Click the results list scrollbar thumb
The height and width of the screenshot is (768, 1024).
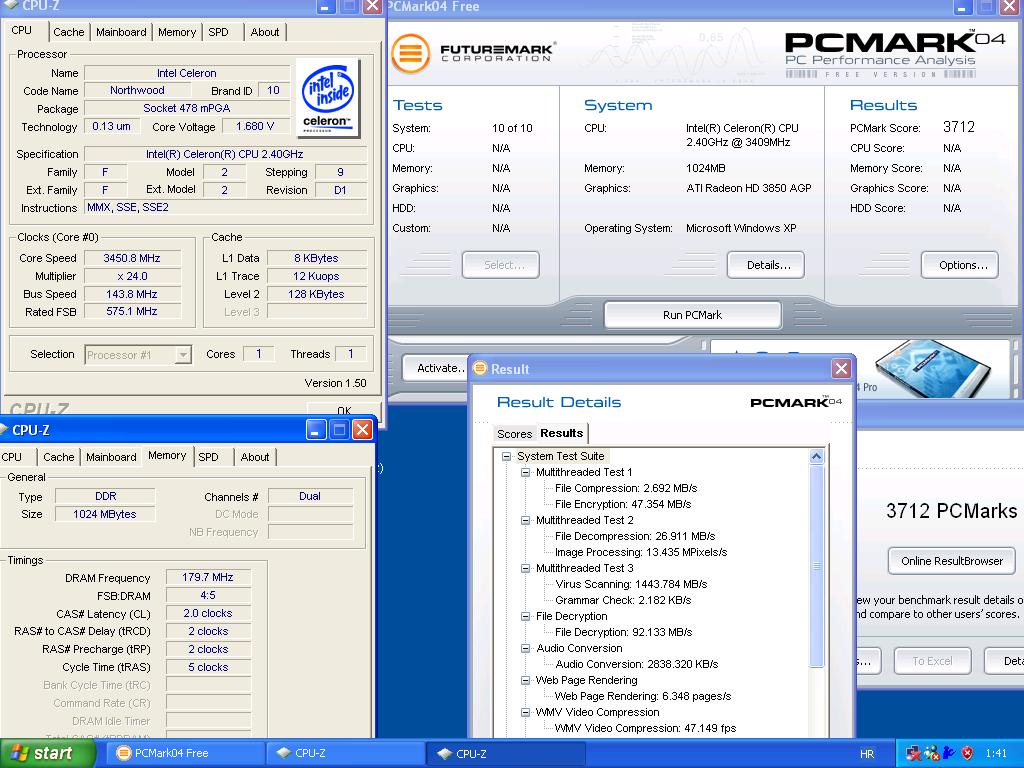pos(816,566)
